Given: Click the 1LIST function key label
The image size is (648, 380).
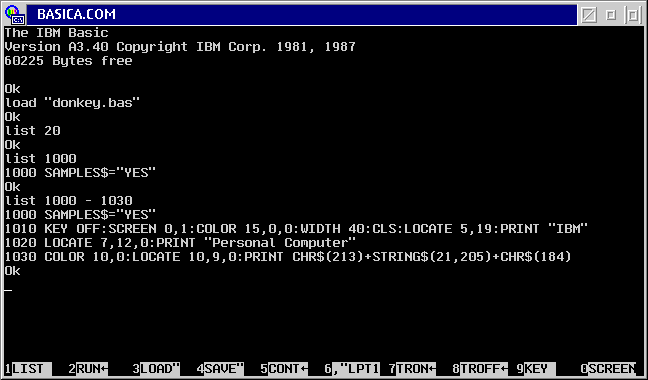Looking at the screenshot, I should point(28,368).
